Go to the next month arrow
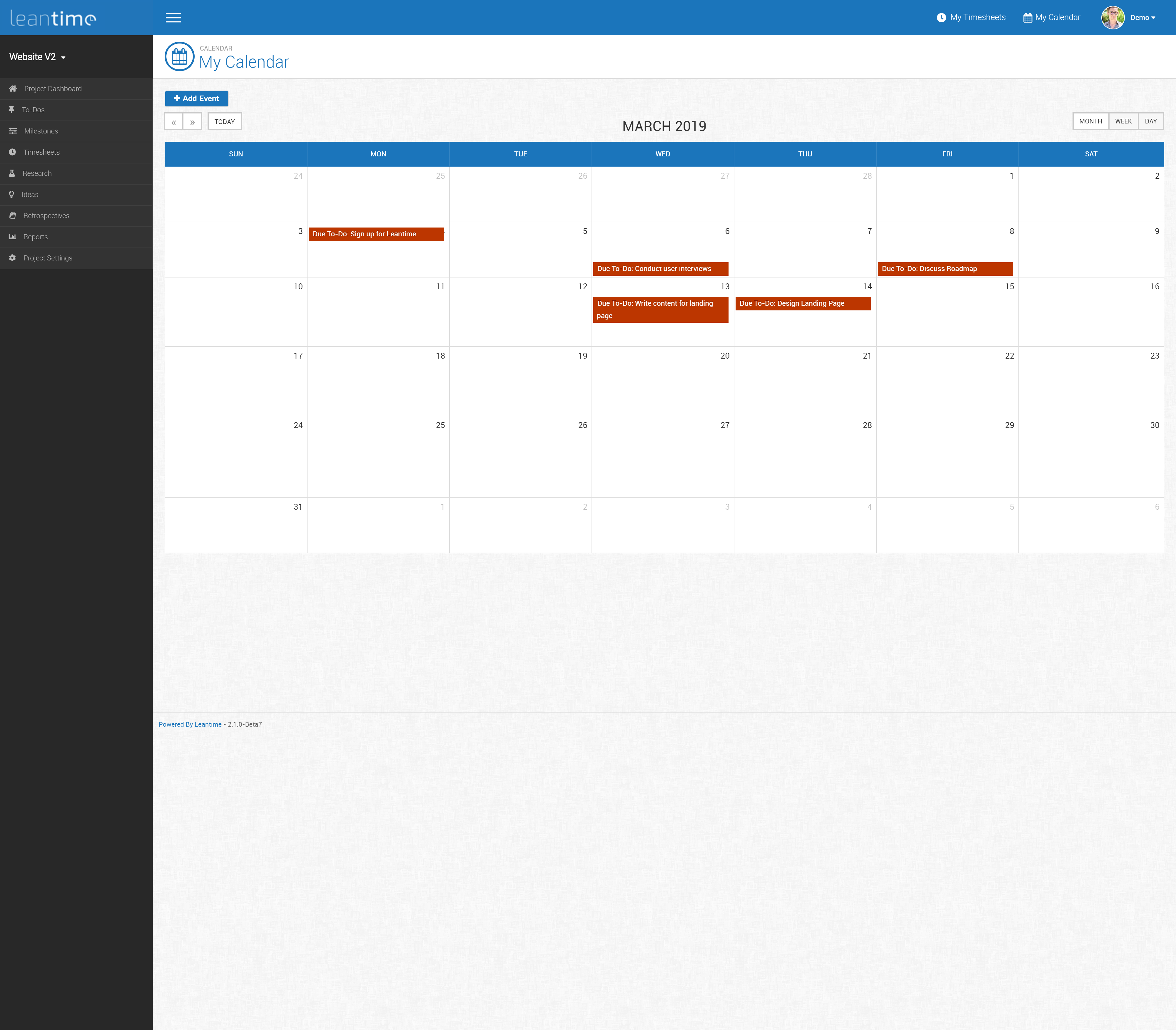Screen dimensions: 1176x1030 click(x=193, y=122)
